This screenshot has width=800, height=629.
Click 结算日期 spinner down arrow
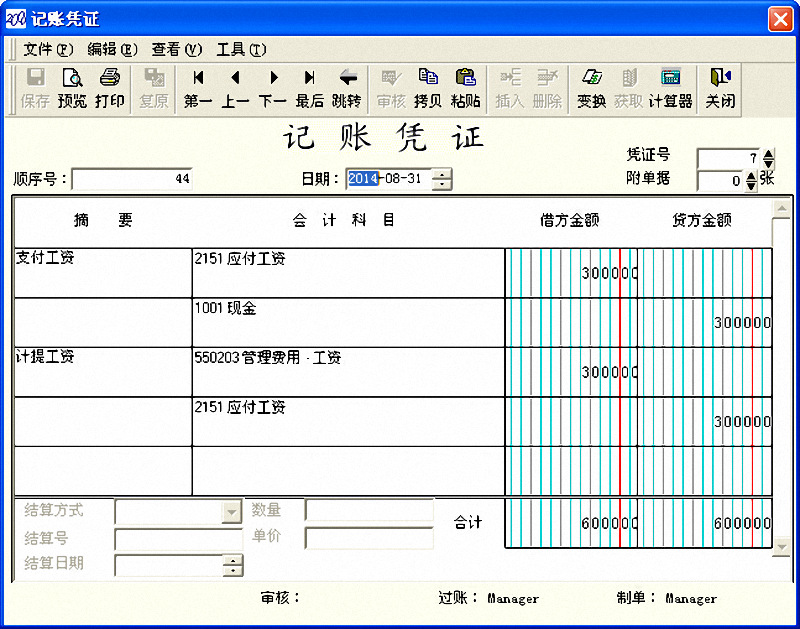pyautogui.click(x=233, y=571)
